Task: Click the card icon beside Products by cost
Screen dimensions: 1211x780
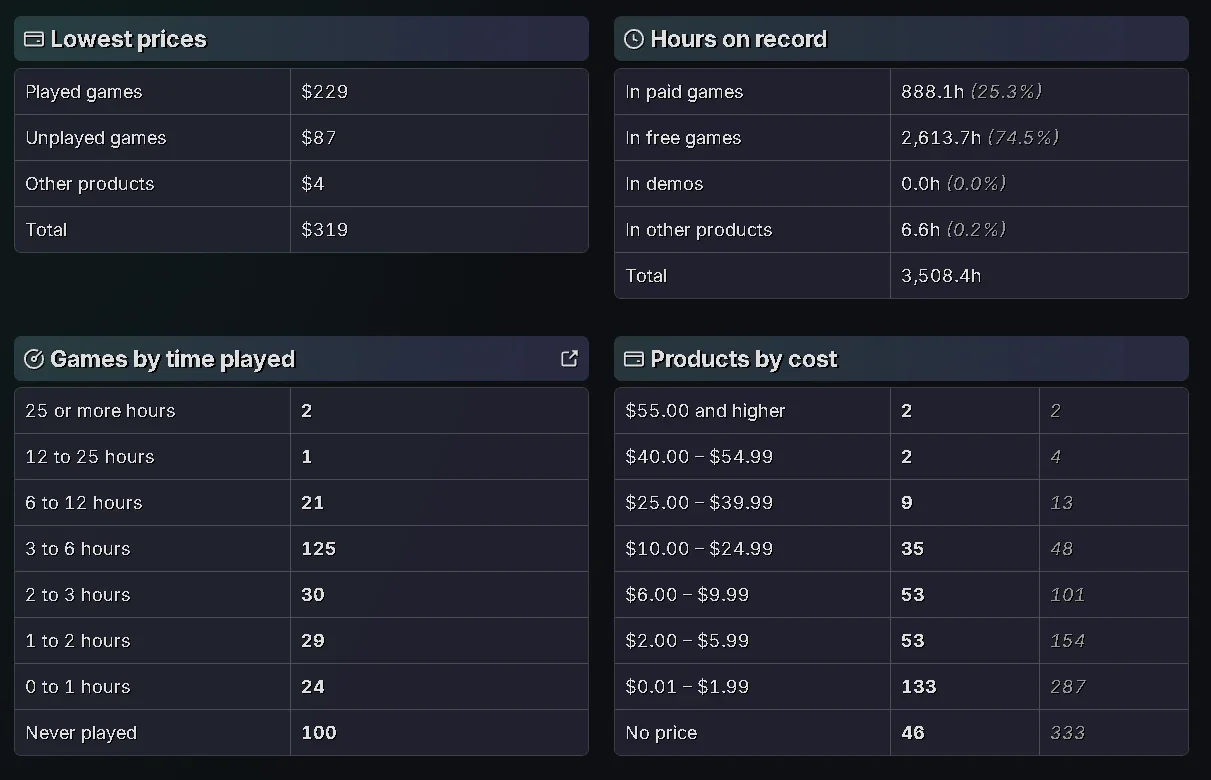Action: tap(633, 359)
